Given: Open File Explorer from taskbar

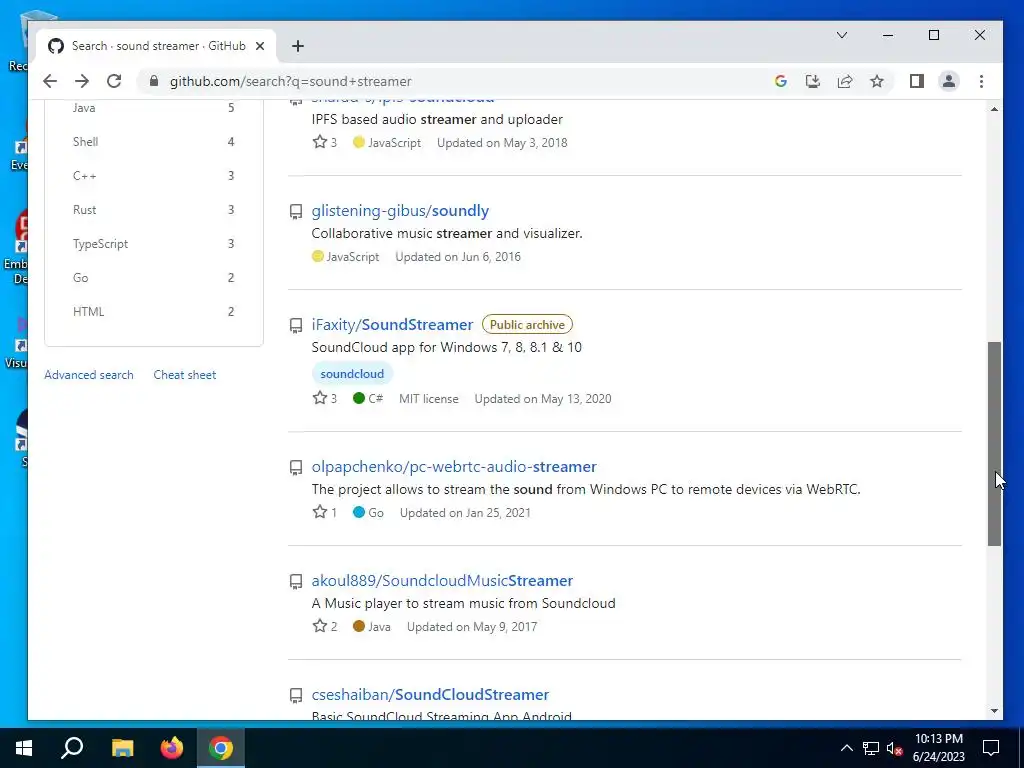Looking at the screenshot, I should point(122,748).
